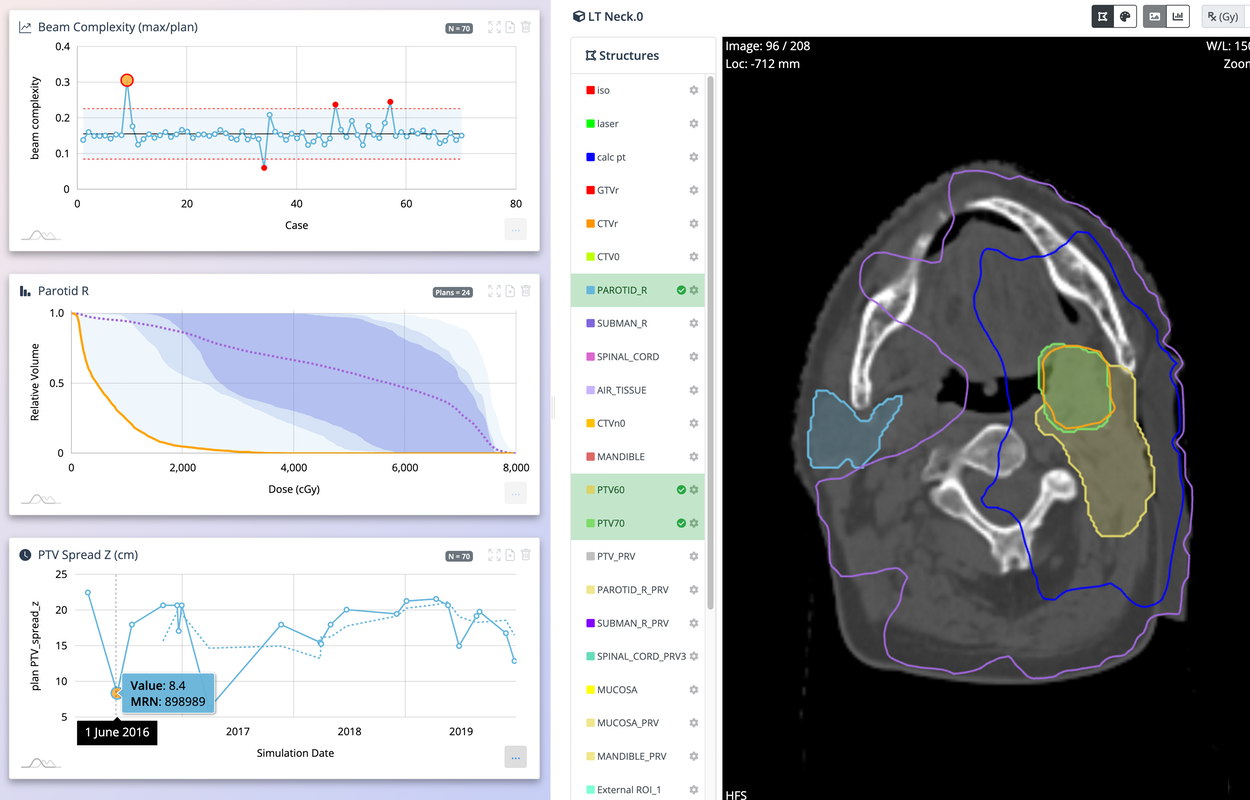Export the PTV Spread Z chart

click(510, 555)
